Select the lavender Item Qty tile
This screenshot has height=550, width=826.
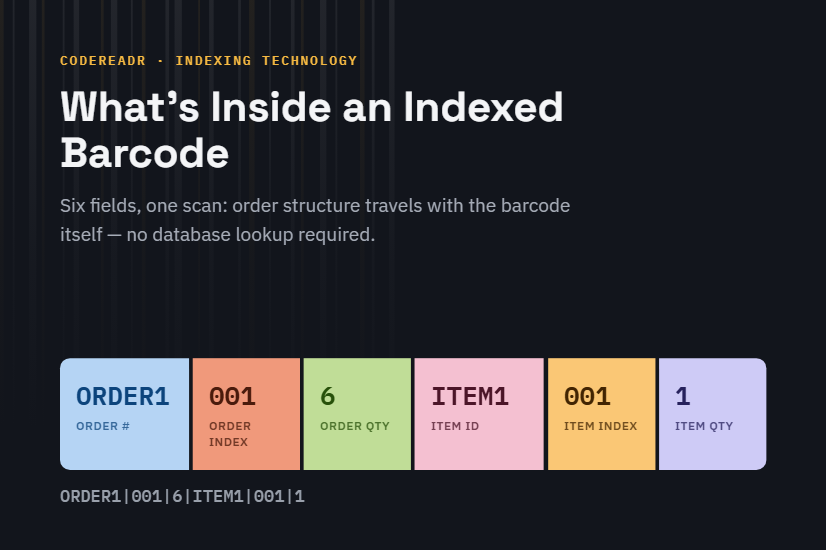[x=713, y=414]
